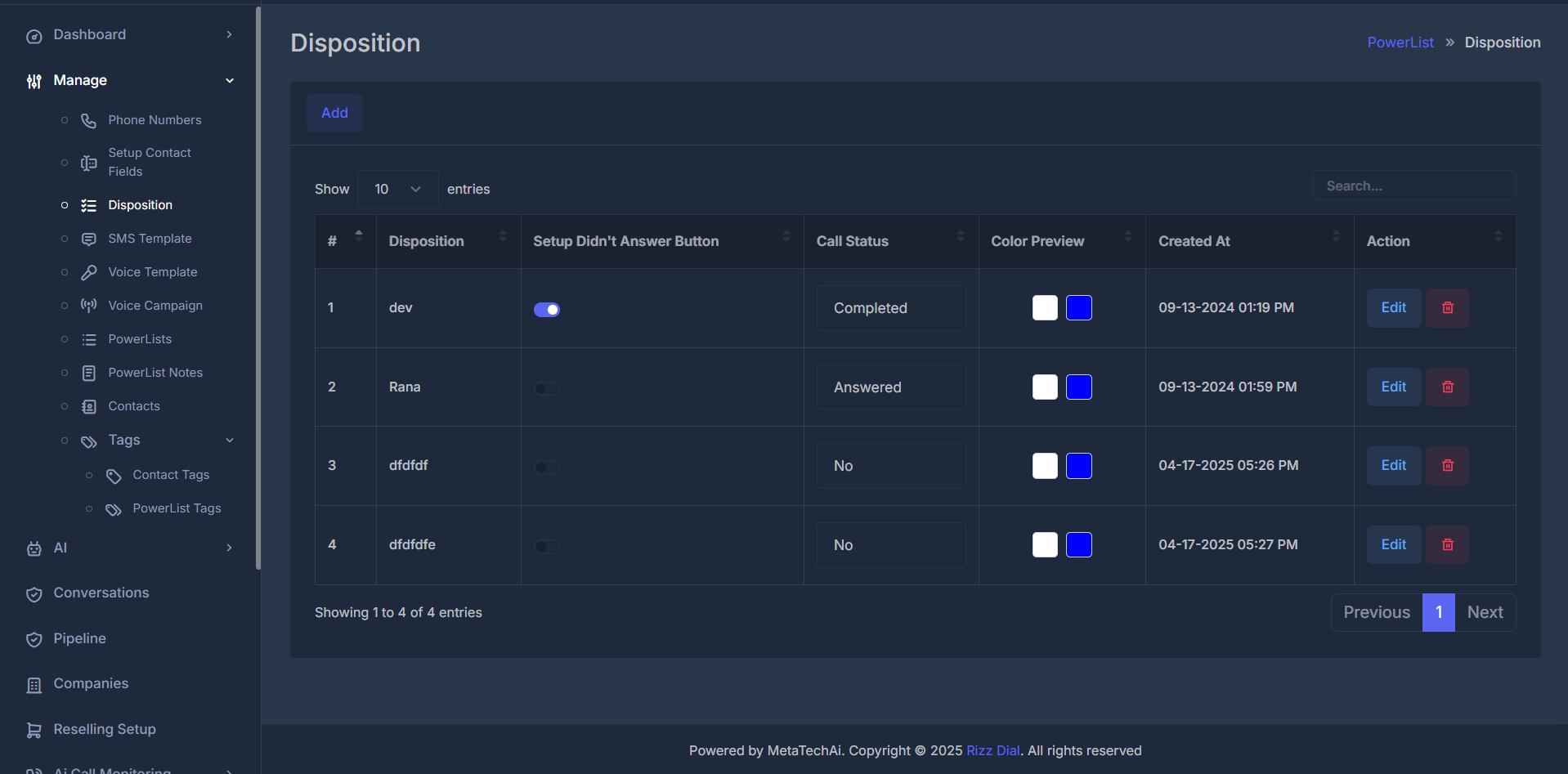Viewport: 1568px width, 774px height.
Task: Open the Show entries dropdown
Action: [x=396, y=189]
